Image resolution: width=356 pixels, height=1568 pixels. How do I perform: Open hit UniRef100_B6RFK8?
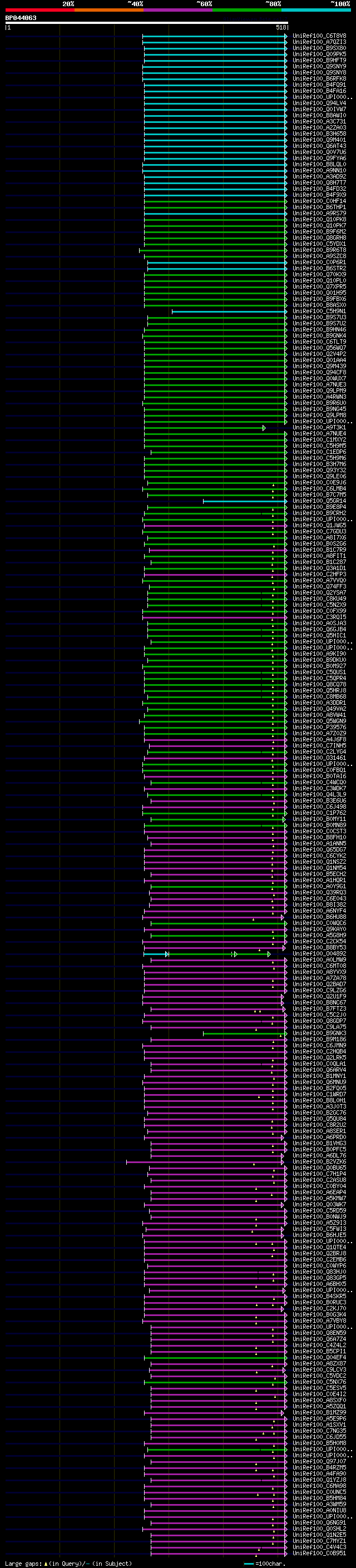pyautogui.click(x=319, y=78)
